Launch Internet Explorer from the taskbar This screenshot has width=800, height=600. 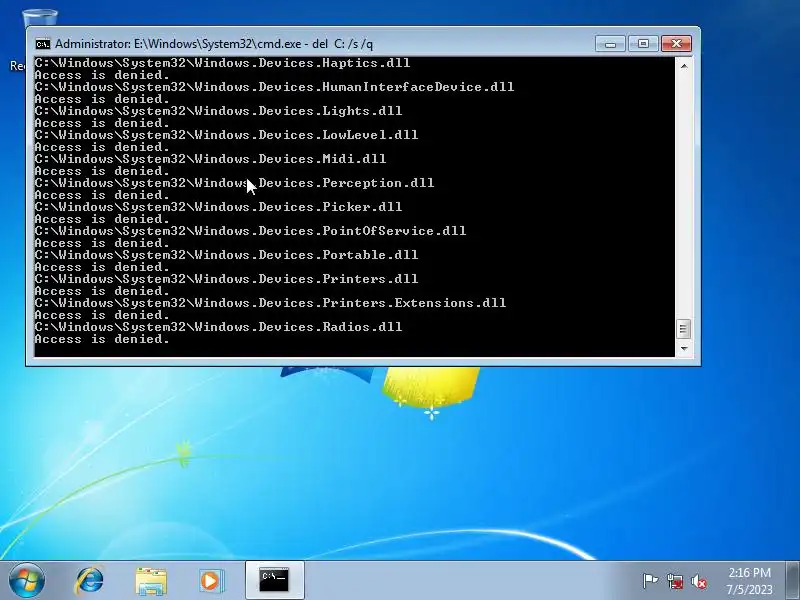pos(90,581)
